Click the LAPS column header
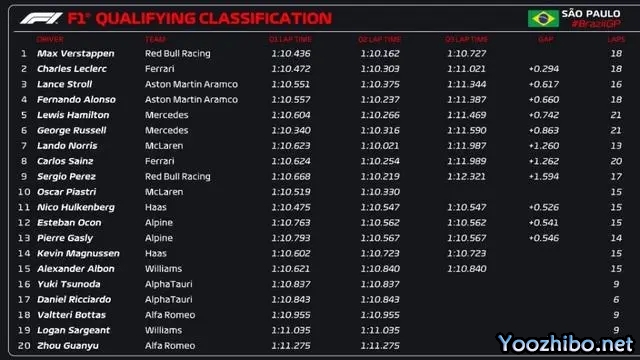The width and height of the screenshot is (640, 360). click(x=616, y=40)
